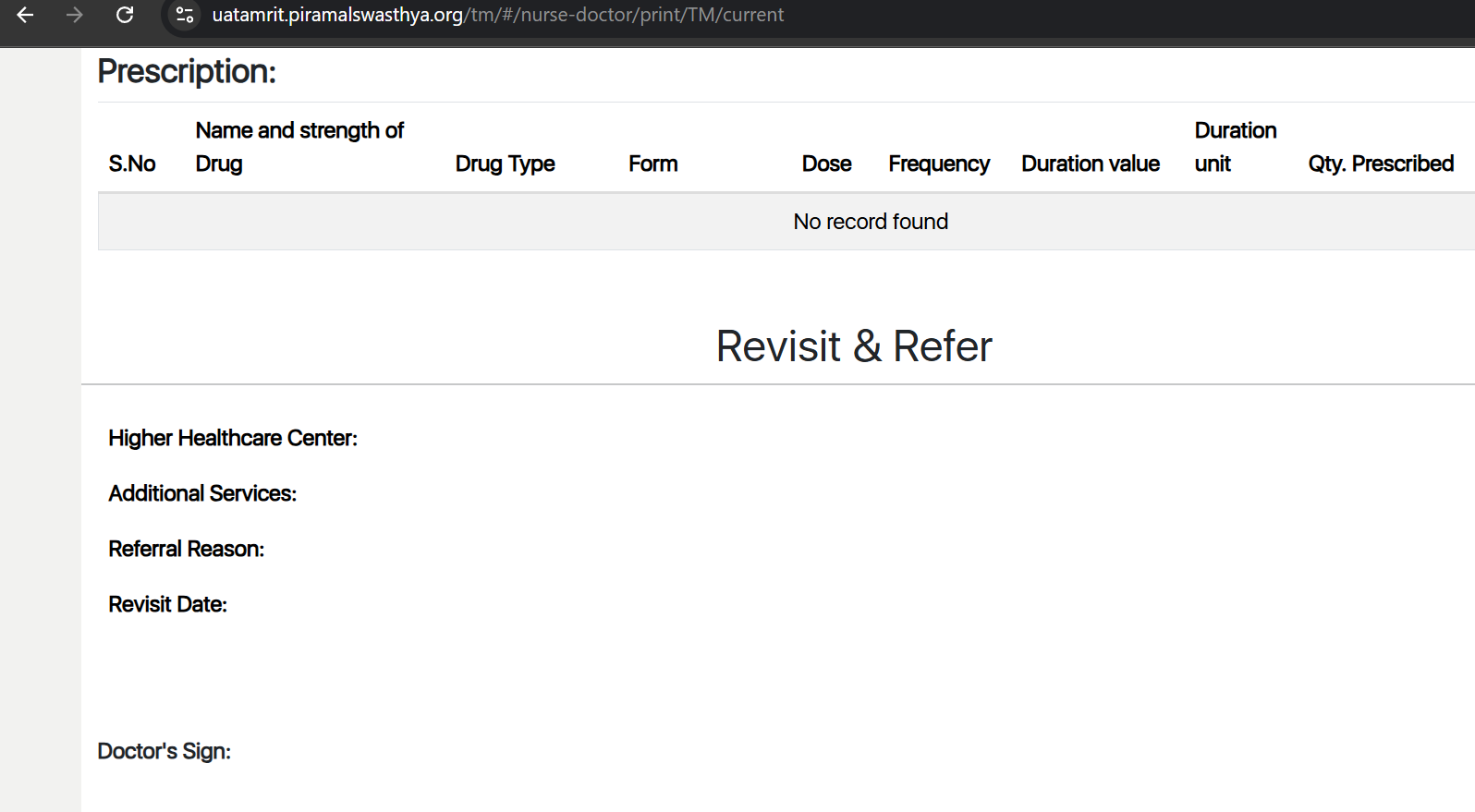Click the Duration unit column header

click(x=1235, y=147)
